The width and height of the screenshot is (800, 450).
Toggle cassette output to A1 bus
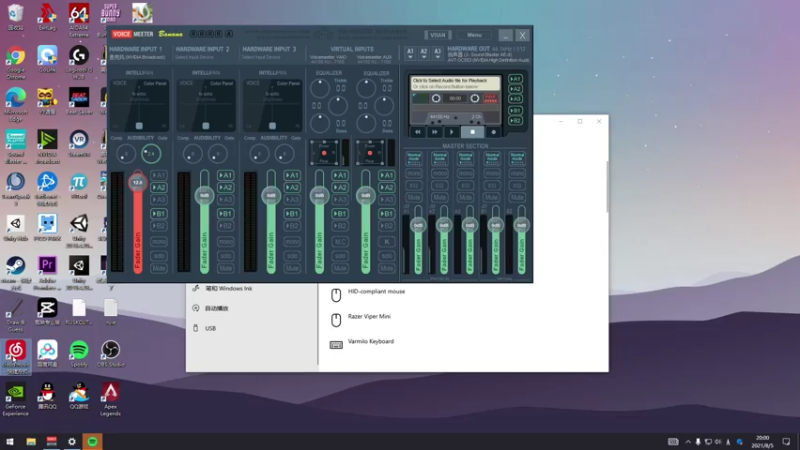tap(515, 79)
